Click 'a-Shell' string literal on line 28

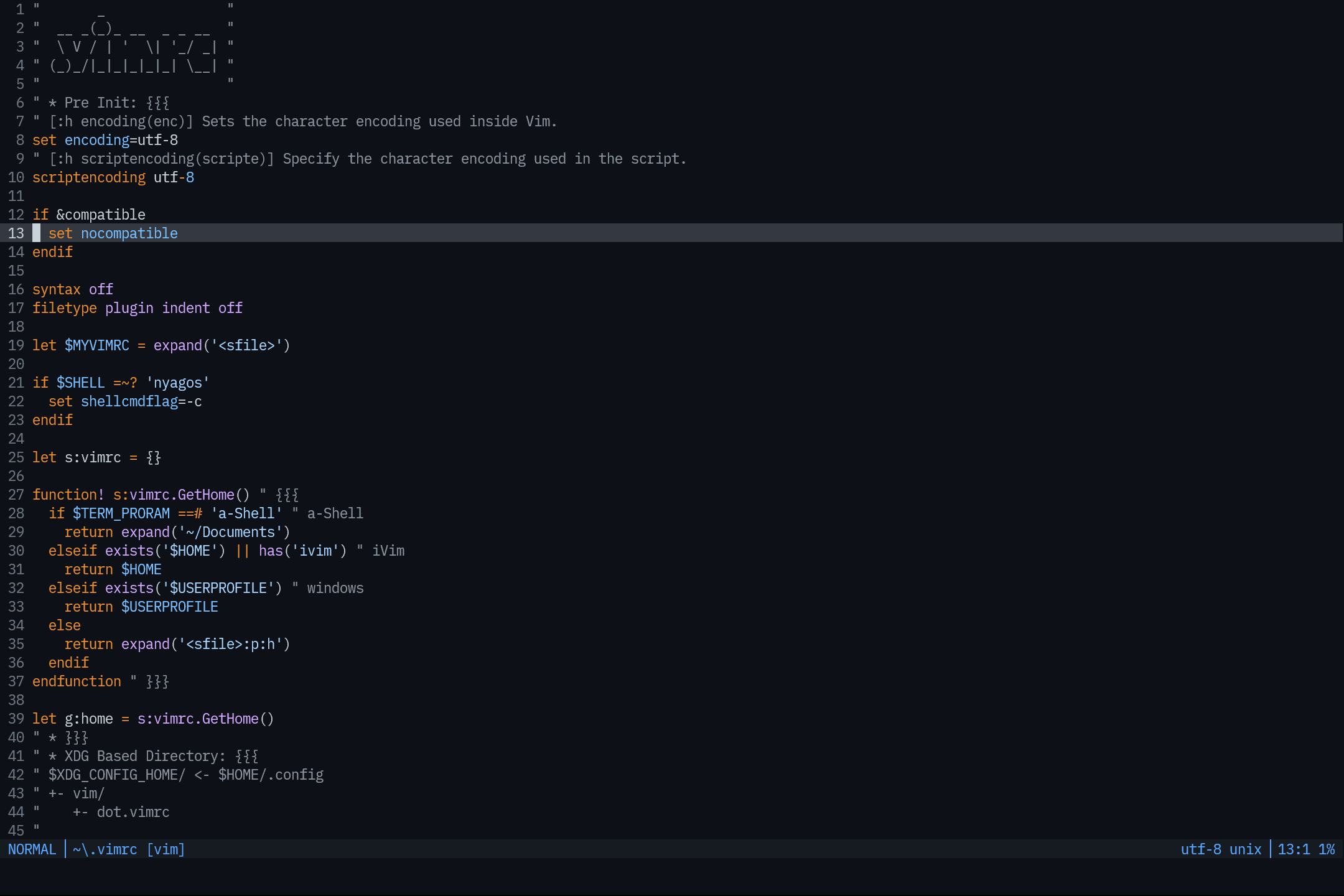[246, 513]
